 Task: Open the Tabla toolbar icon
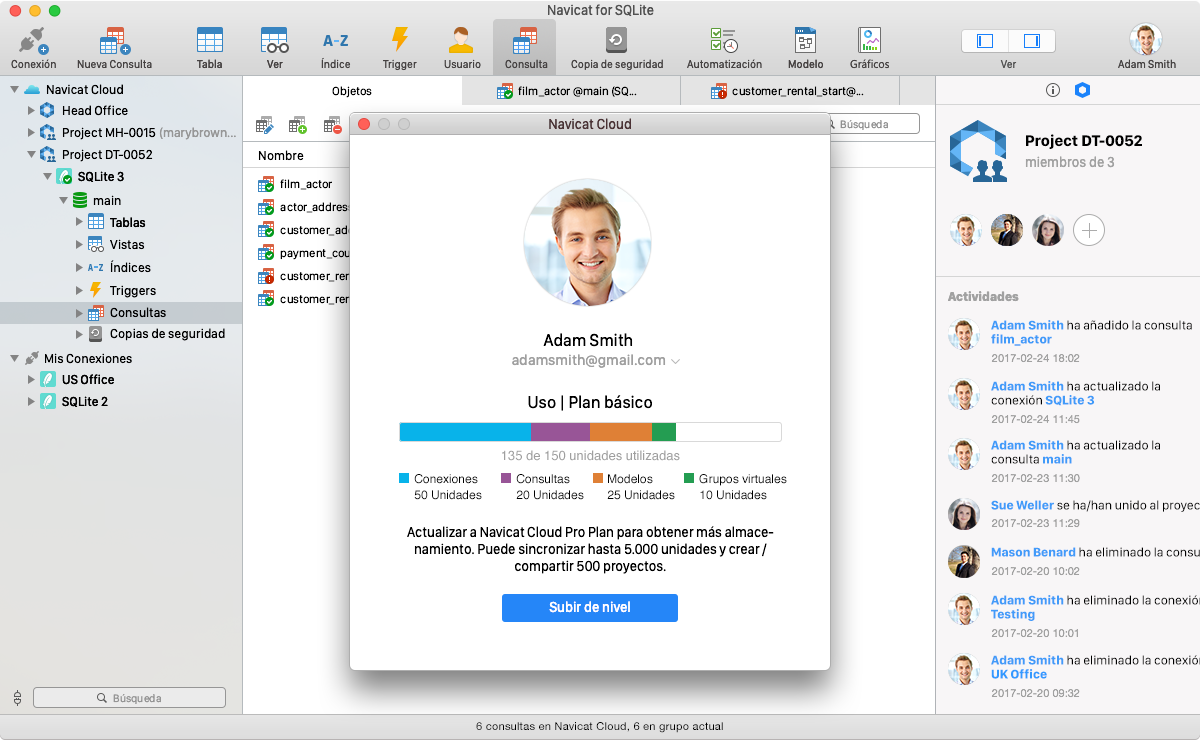click(210, 40)
